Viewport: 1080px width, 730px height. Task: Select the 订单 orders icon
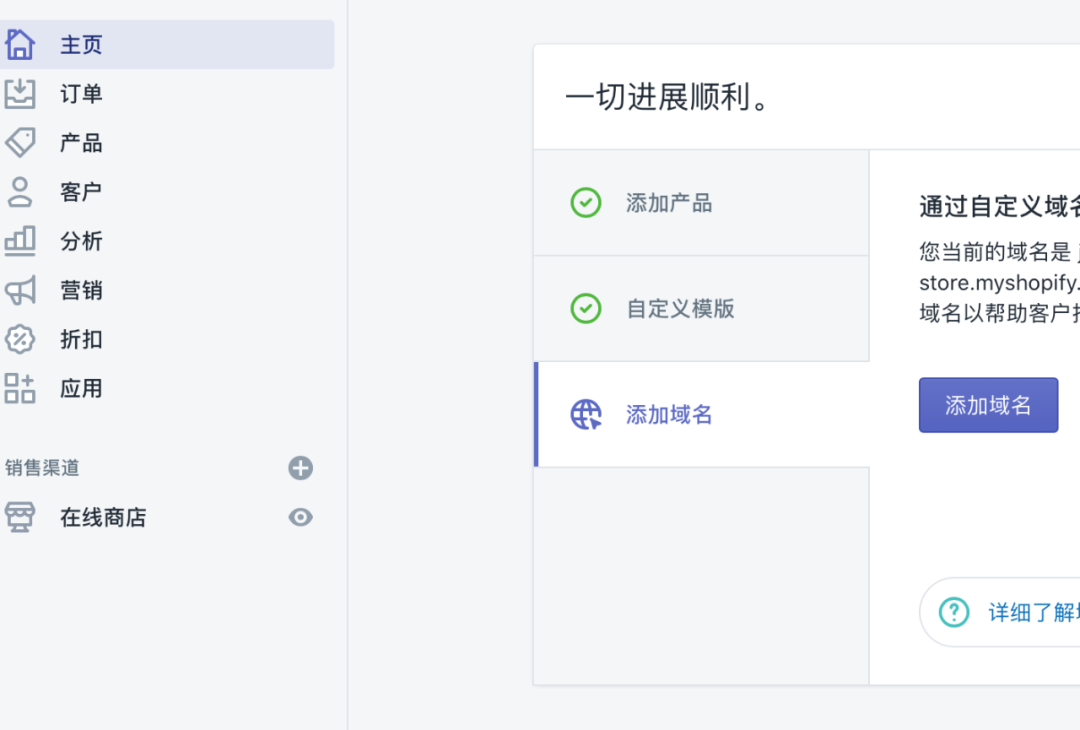pos(20,94)
